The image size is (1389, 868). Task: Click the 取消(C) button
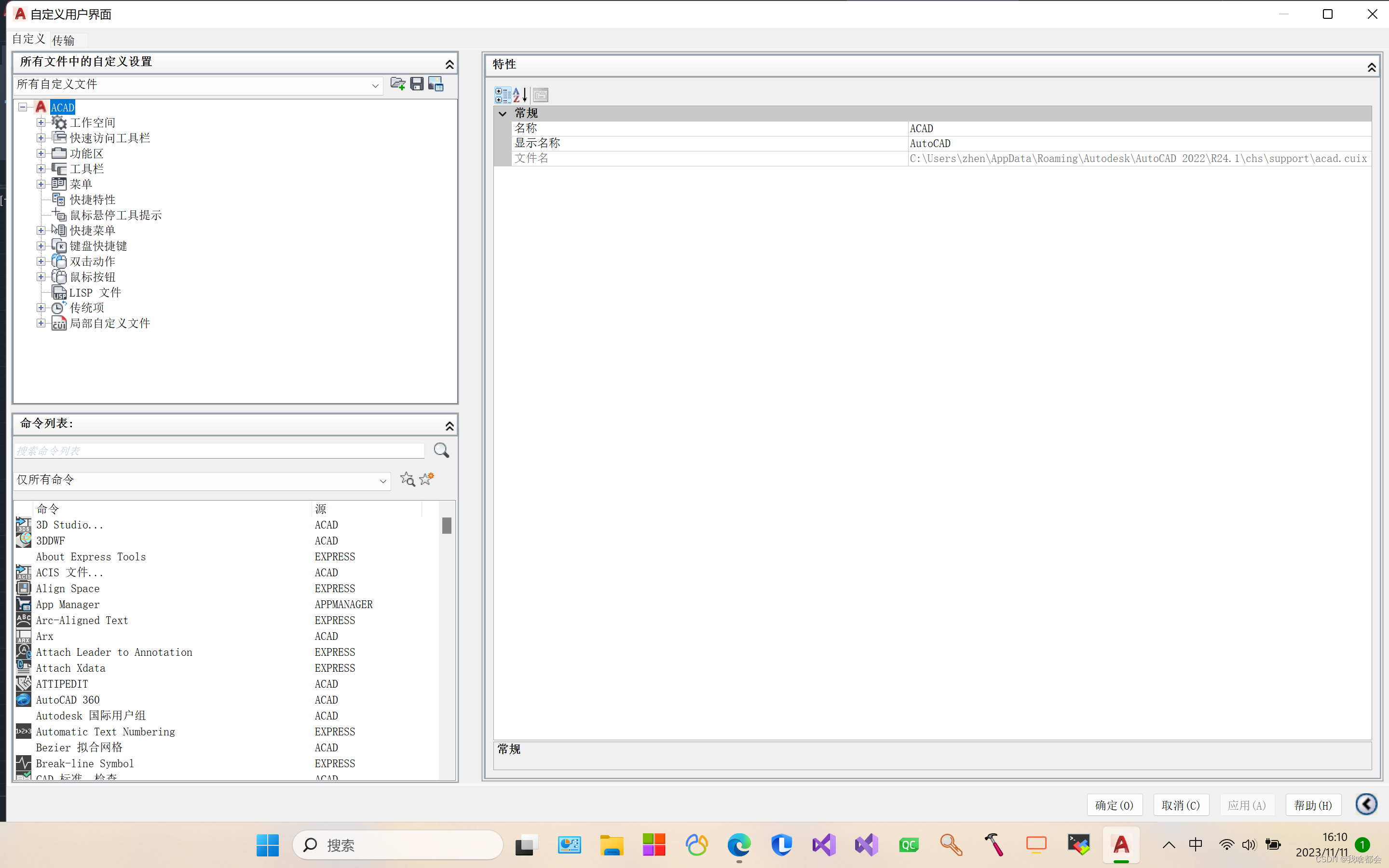coord(1181,805)
